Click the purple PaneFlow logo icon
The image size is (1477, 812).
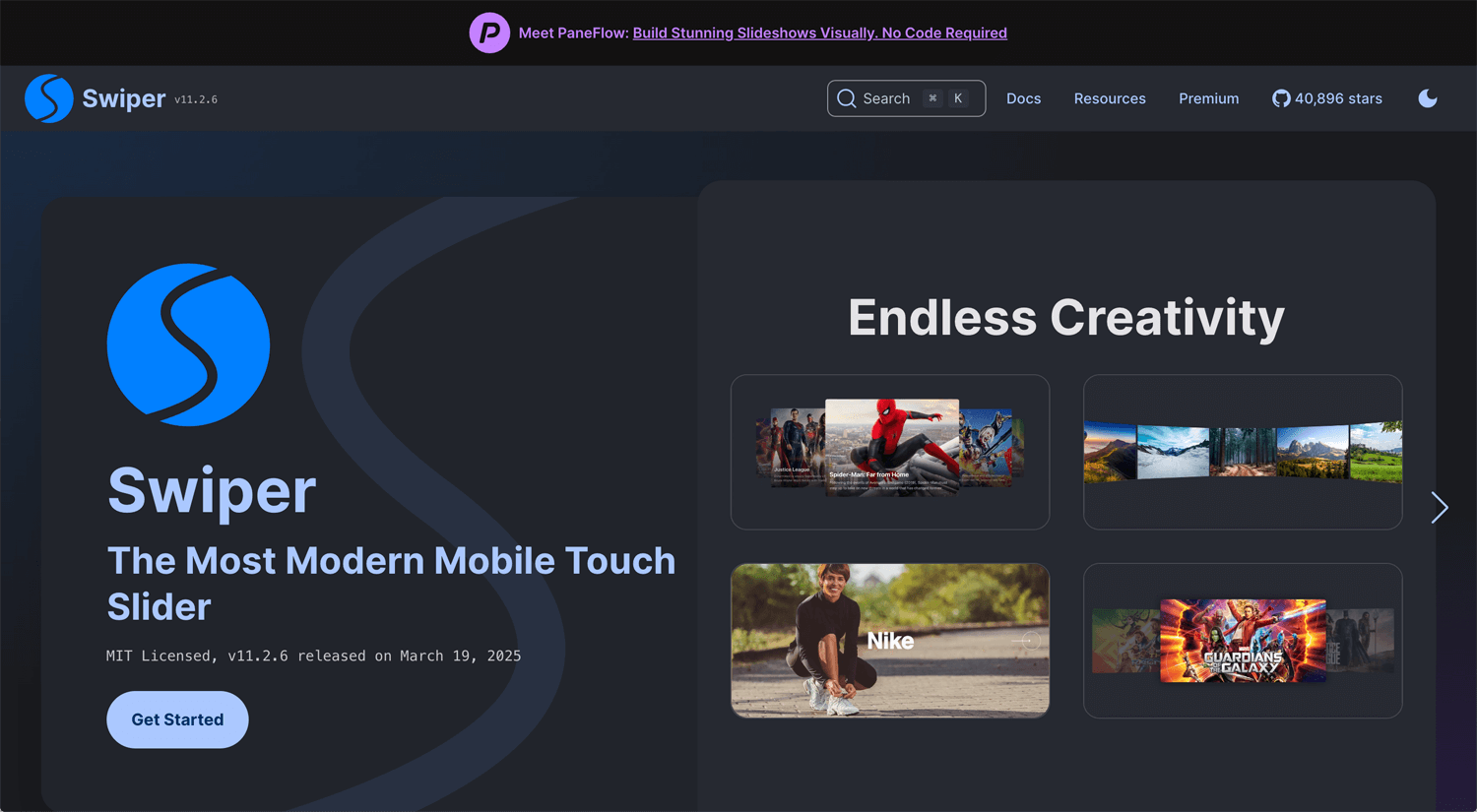pos(489,32)
